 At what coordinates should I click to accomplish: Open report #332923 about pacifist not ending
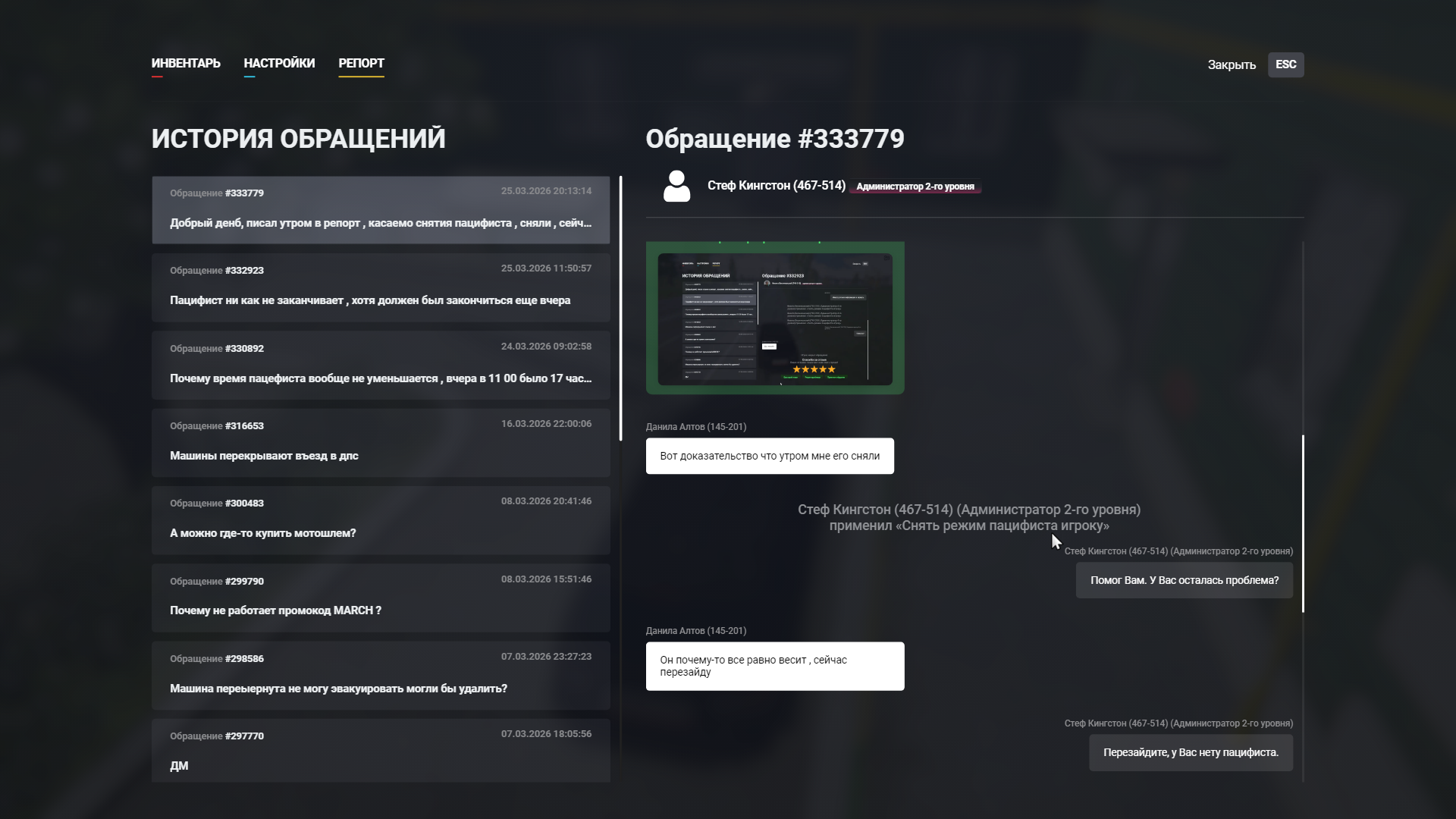381,287
